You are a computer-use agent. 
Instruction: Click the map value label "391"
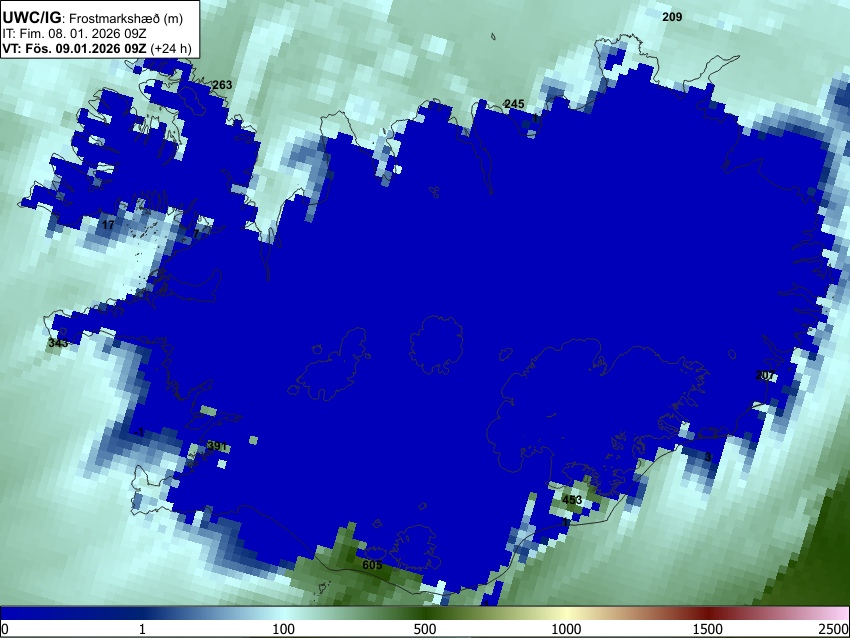(217, 446)
